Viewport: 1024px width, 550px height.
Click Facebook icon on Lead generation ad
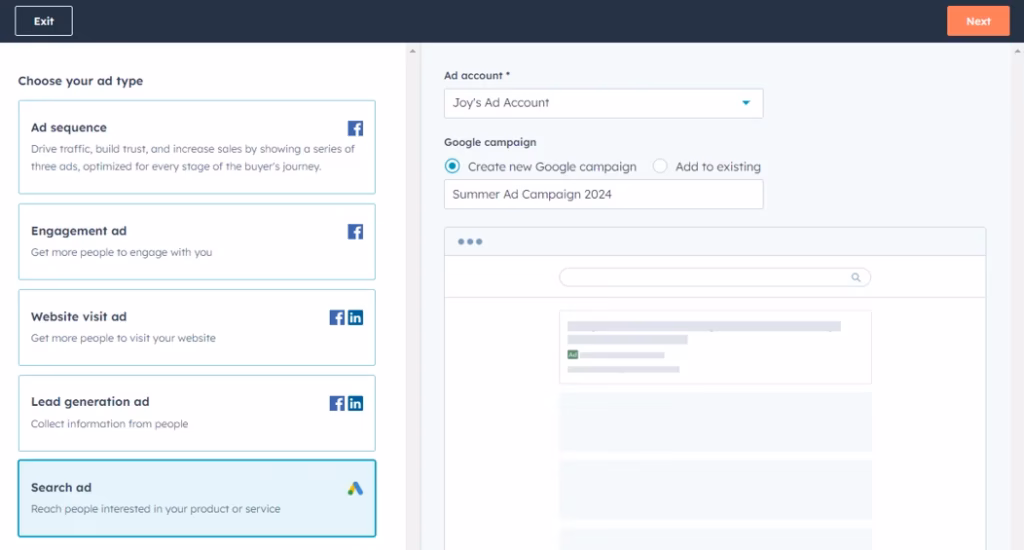(337, 403)
